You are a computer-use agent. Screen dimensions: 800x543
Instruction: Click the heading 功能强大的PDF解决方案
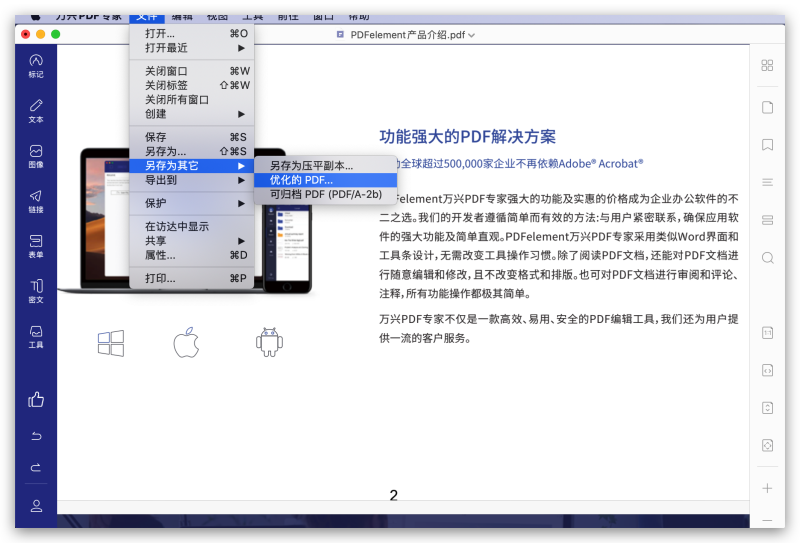point(467,137)
